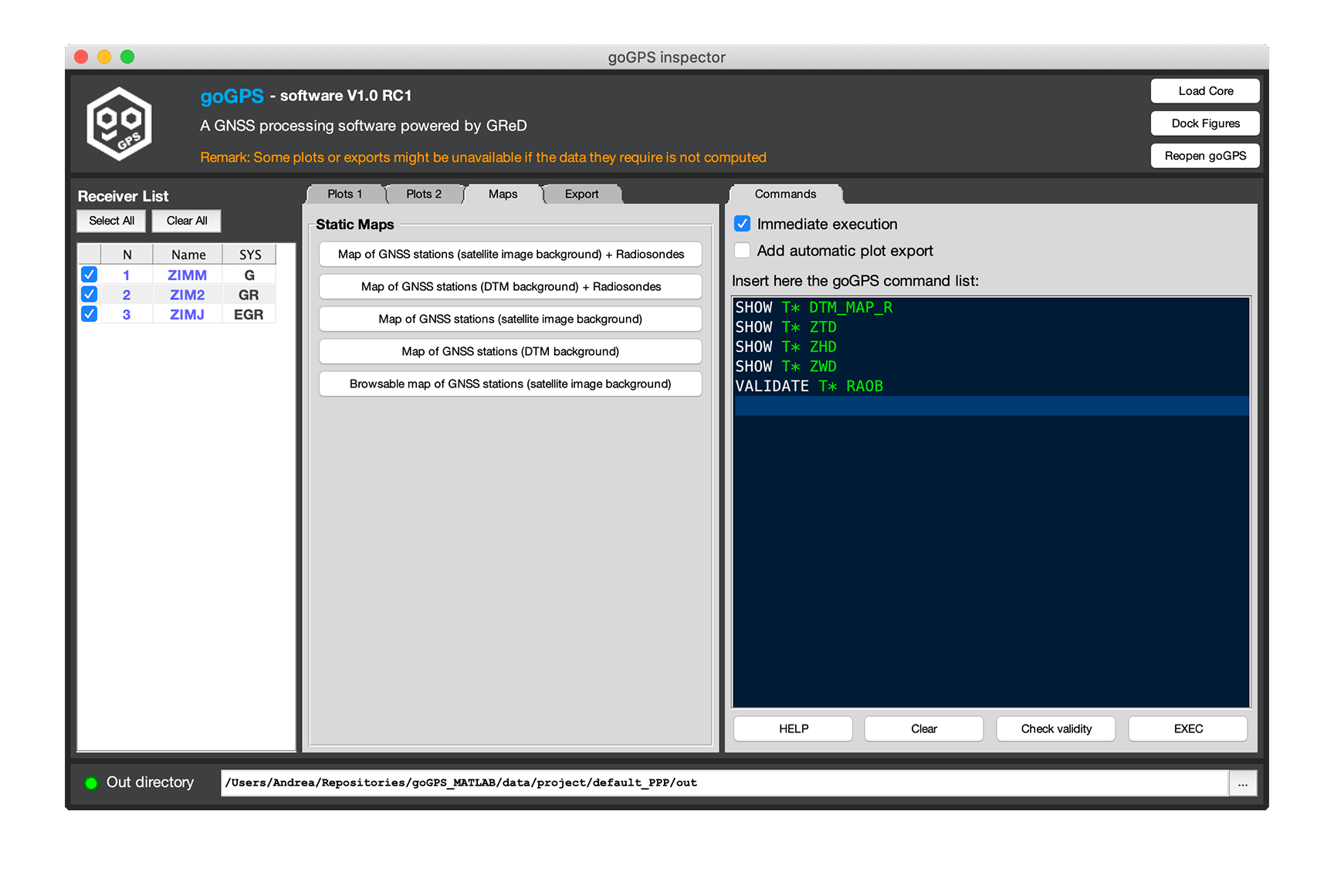Click Clear All receivers button
This screenshot has height=896, width=1334.
pos(187,221)
